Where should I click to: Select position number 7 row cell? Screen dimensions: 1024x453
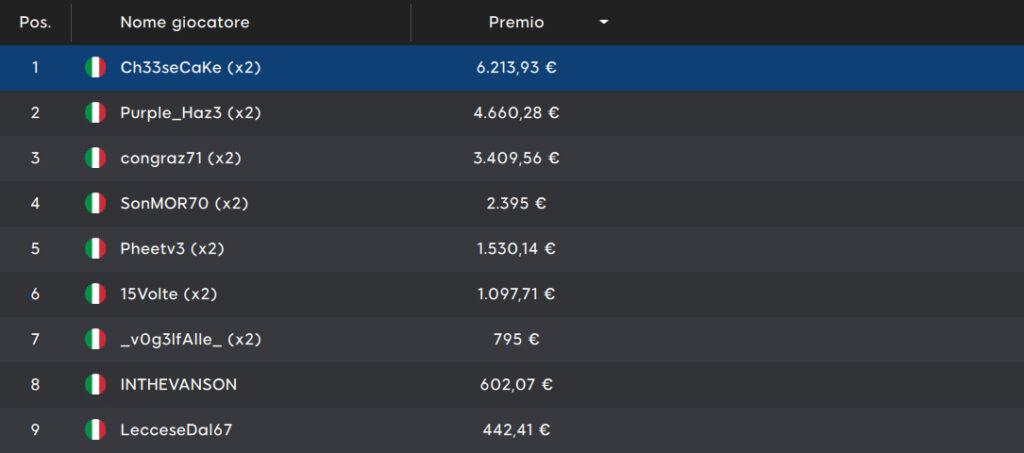(x=35, y=339)
